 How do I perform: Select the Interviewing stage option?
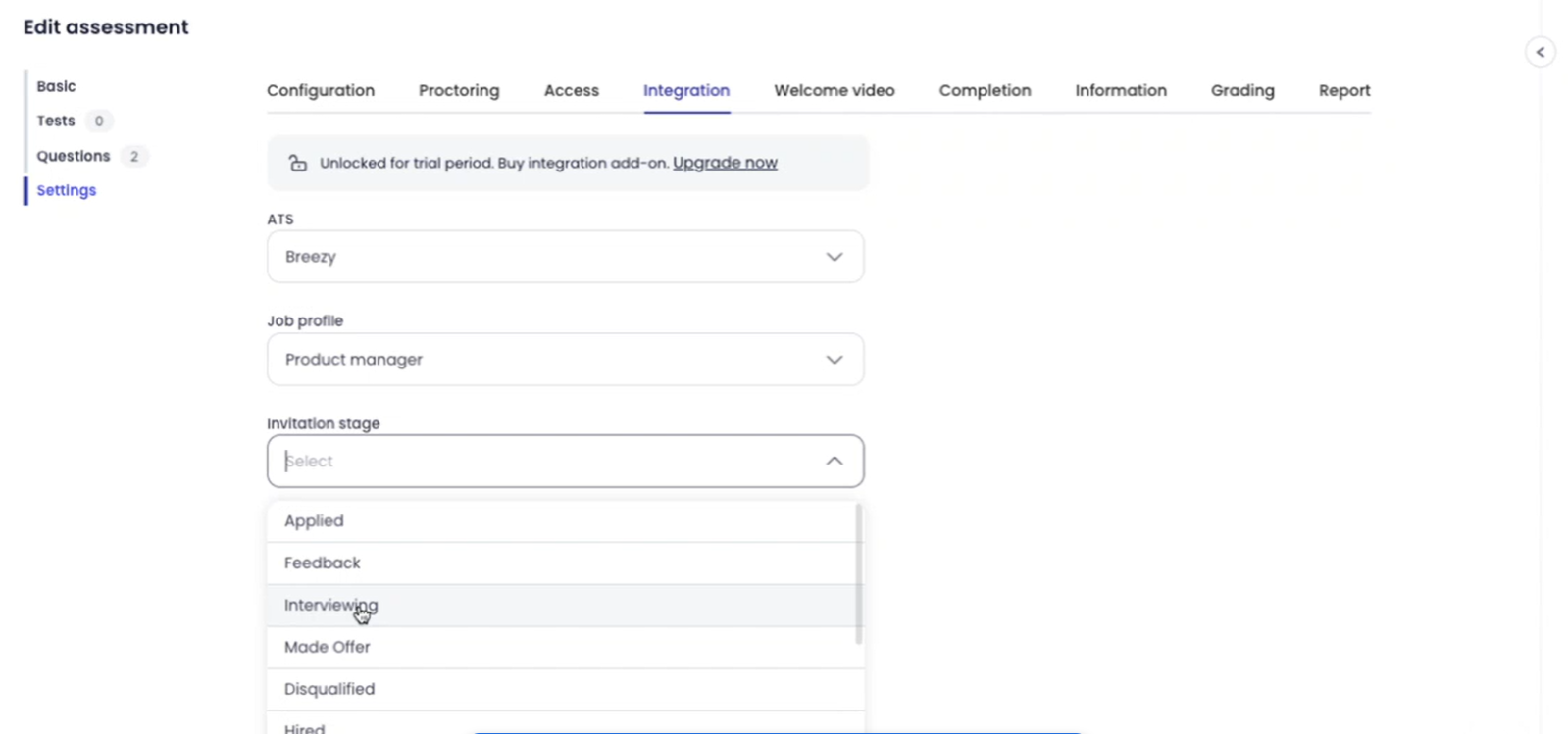coord(330,606)
